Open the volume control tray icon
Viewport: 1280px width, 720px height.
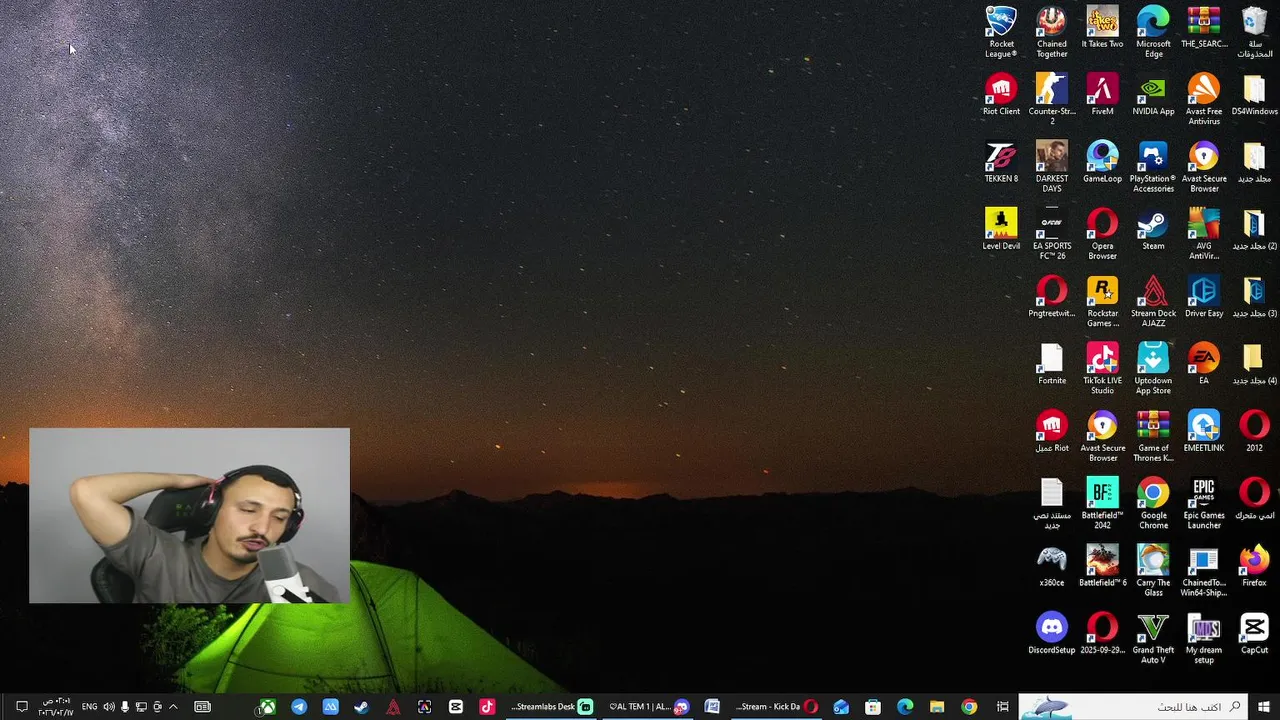pyautogui.click(x=109, y=707)
